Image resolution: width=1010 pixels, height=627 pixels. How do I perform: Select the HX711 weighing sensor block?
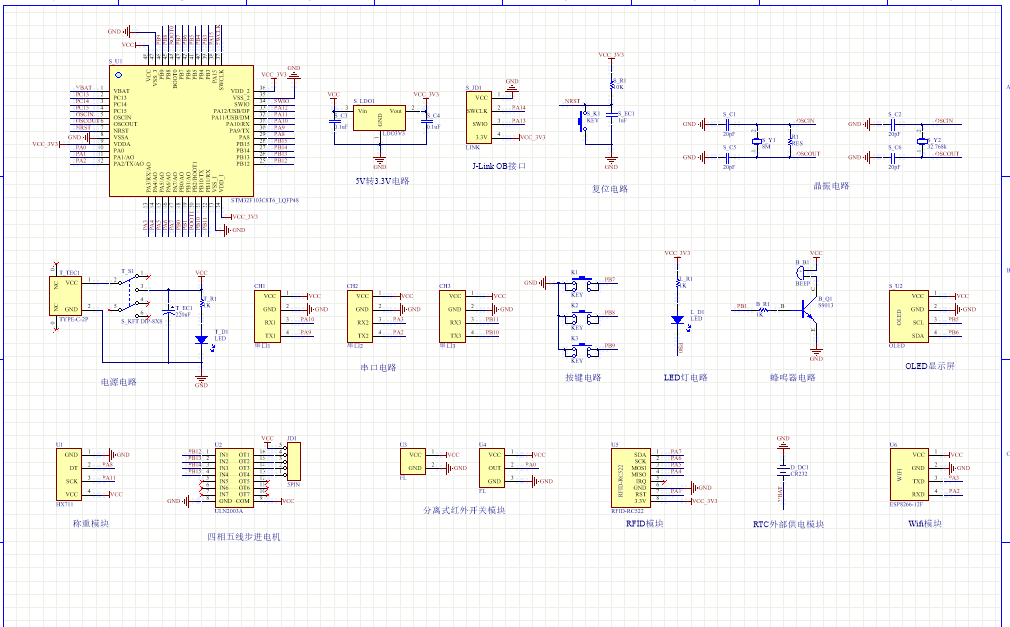[72, 474]
